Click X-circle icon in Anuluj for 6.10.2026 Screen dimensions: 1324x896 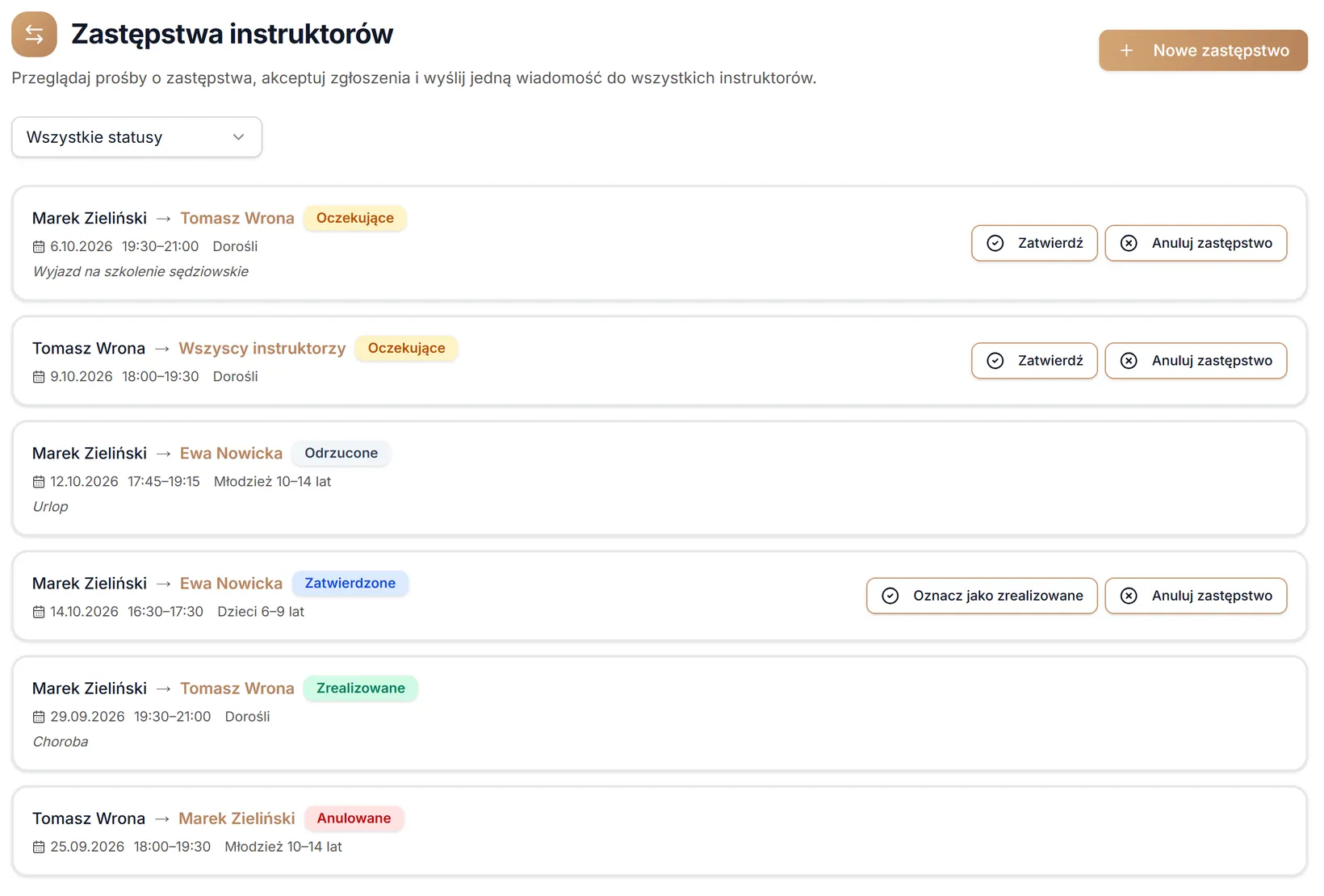pos(1129,243)
